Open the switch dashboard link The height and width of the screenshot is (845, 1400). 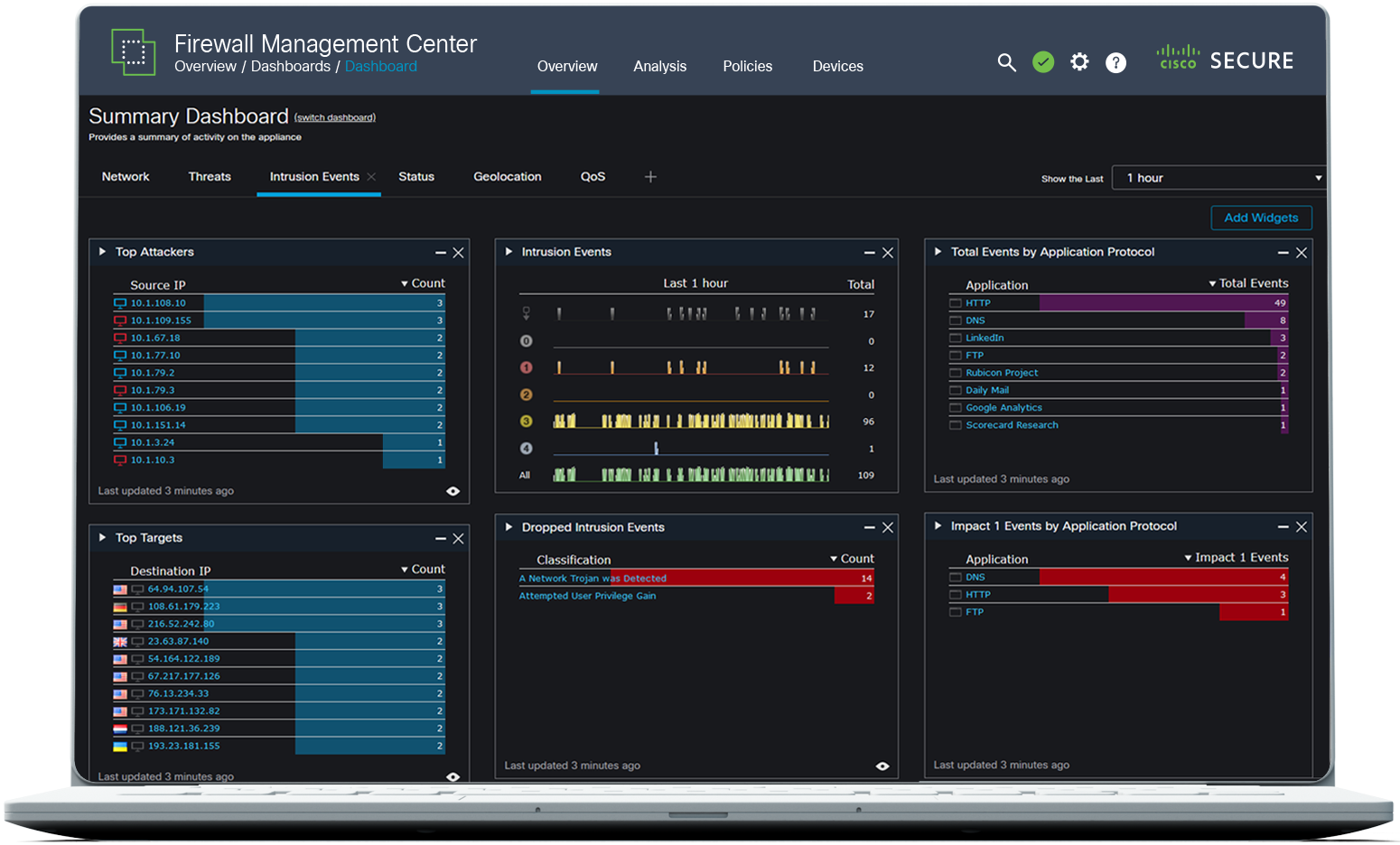335,117
